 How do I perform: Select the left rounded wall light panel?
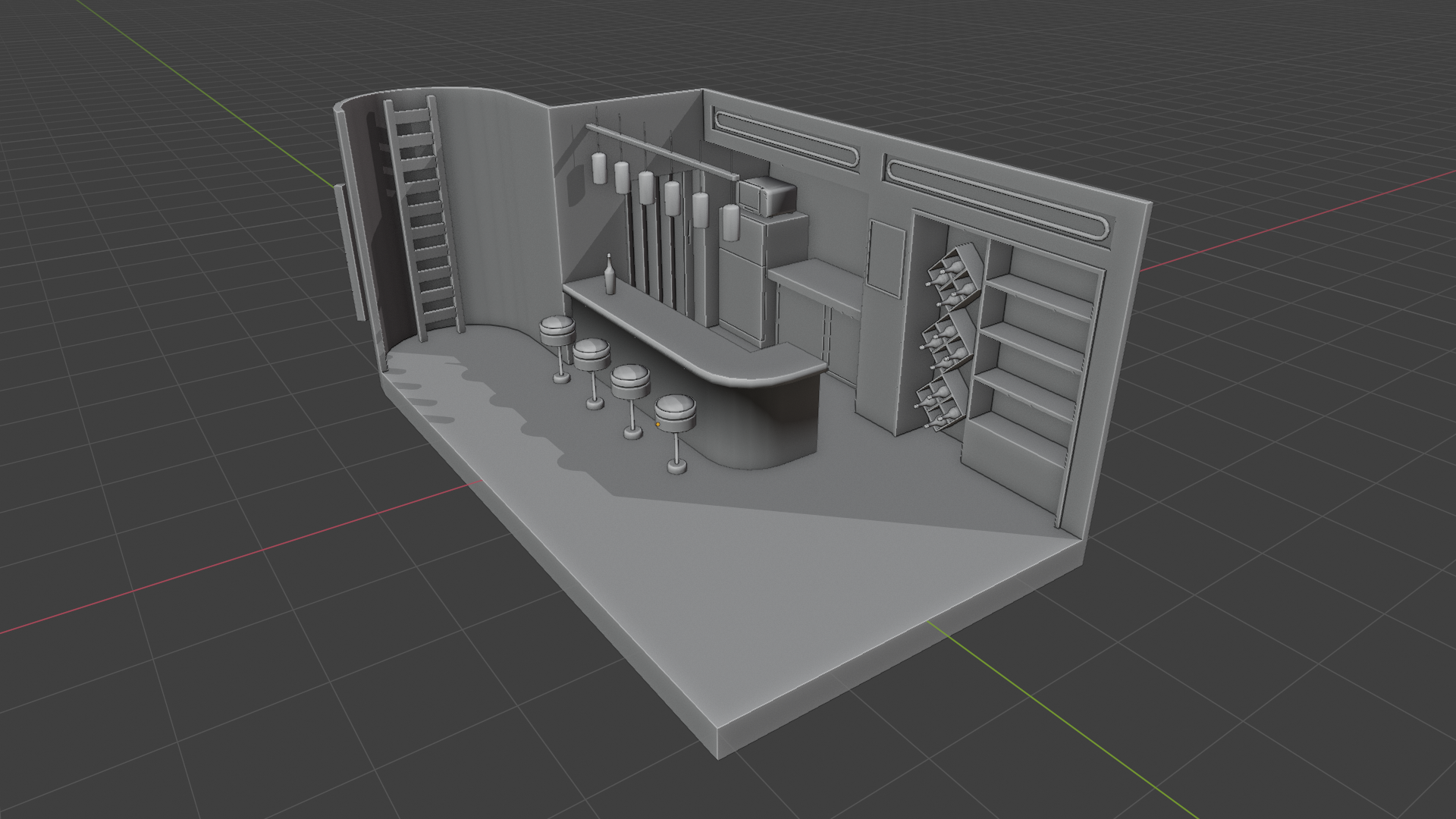coord(785,139)
